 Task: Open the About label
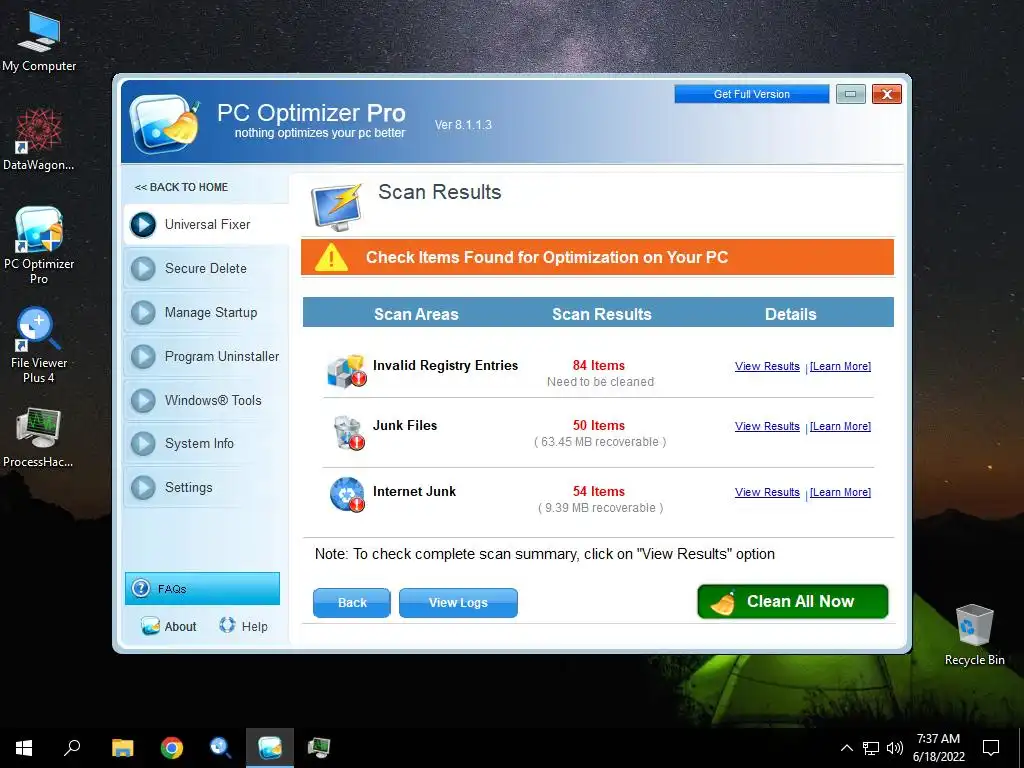point(180,626)
